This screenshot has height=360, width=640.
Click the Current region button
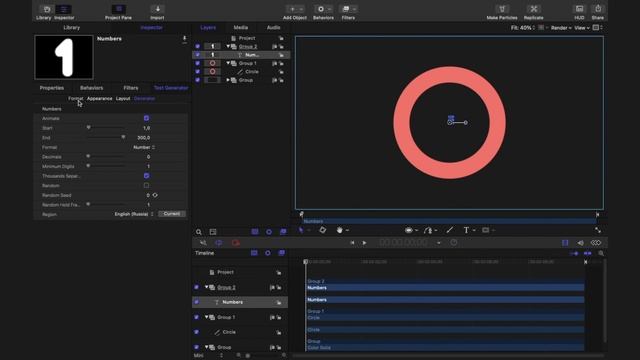coord(172,214)
